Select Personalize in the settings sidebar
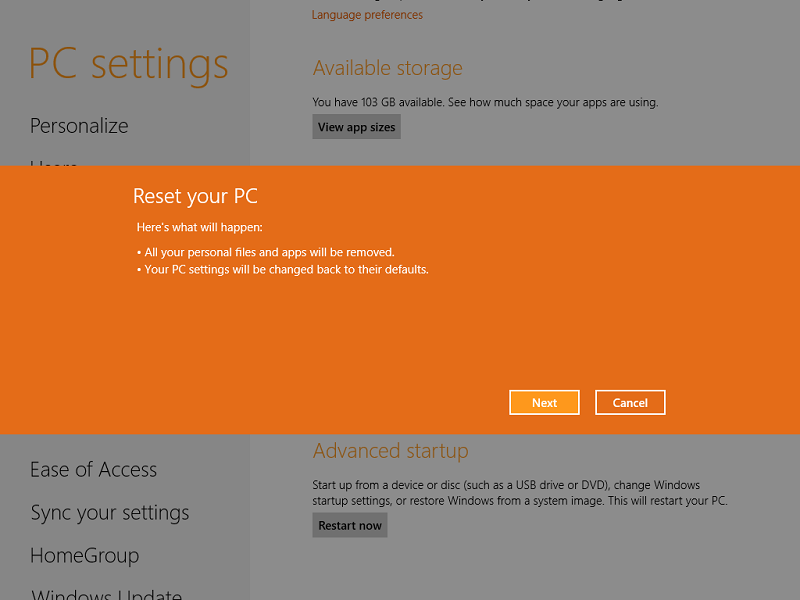Viewport: 800px width, 600px height. (x=79, y=126)
